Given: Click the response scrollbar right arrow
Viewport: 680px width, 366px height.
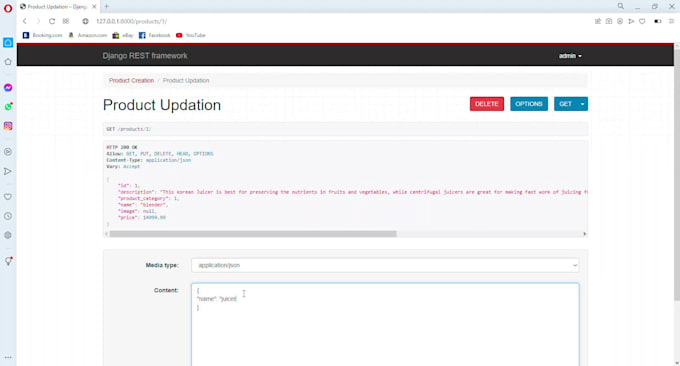Looking at the screenshot, I should (584, 234).
